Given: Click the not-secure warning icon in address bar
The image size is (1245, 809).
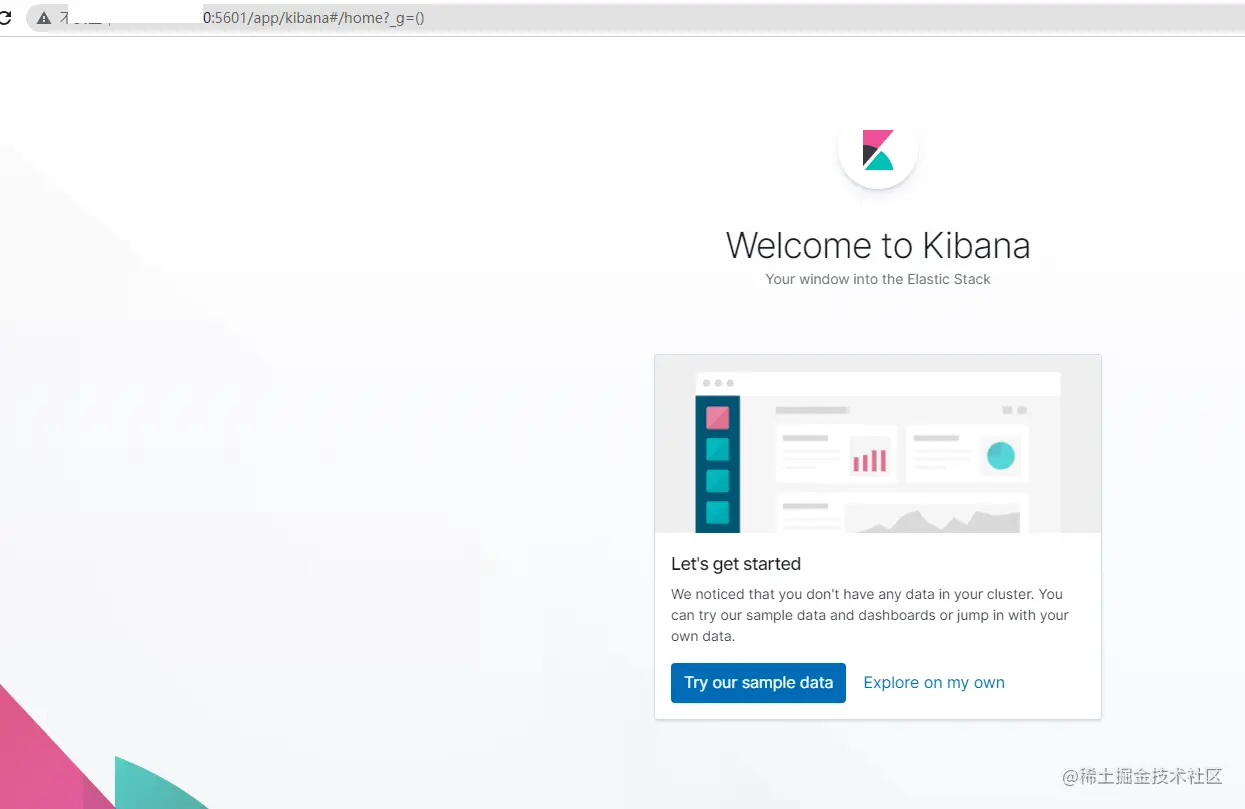Looking at the screenshot, I should click(x=44, y=18).
